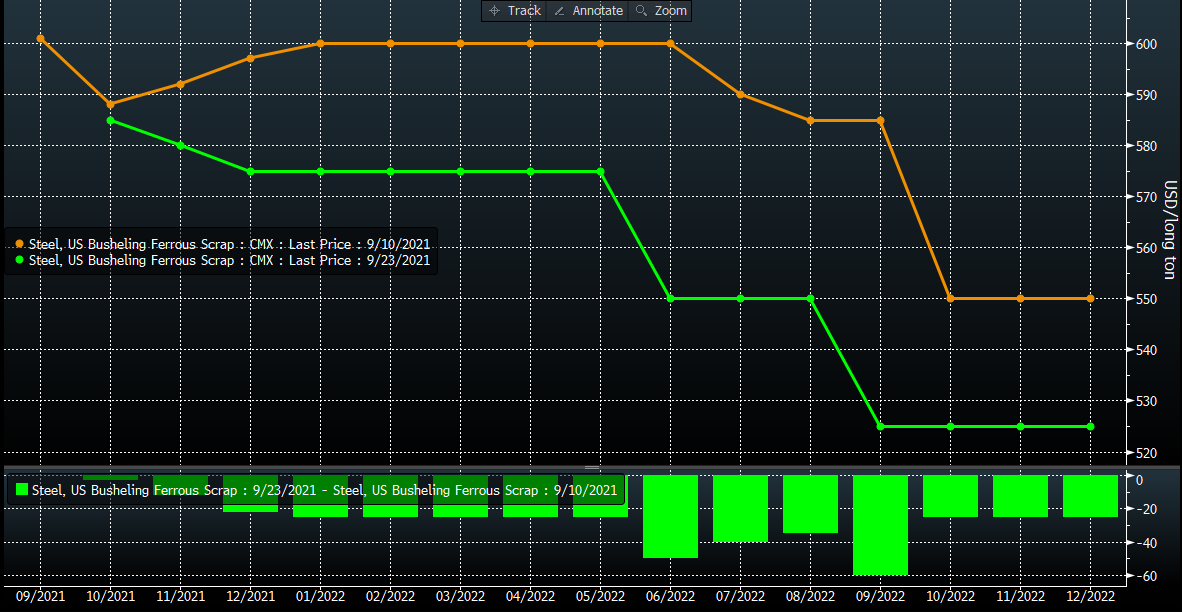
Task: Click the green data point at 09/2022
Action: pos(880,427)
